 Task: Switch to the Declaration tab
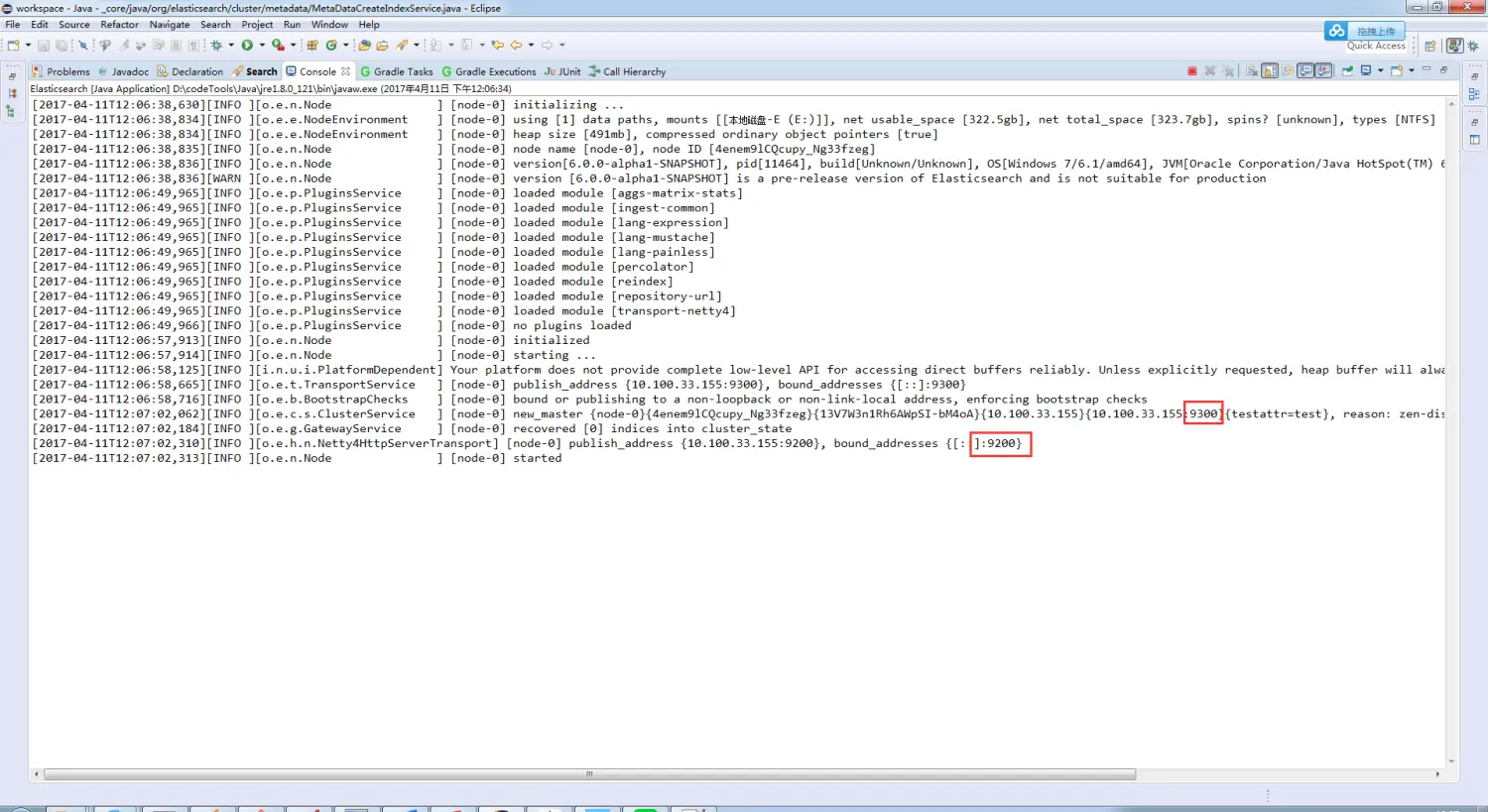pos(189,71)
